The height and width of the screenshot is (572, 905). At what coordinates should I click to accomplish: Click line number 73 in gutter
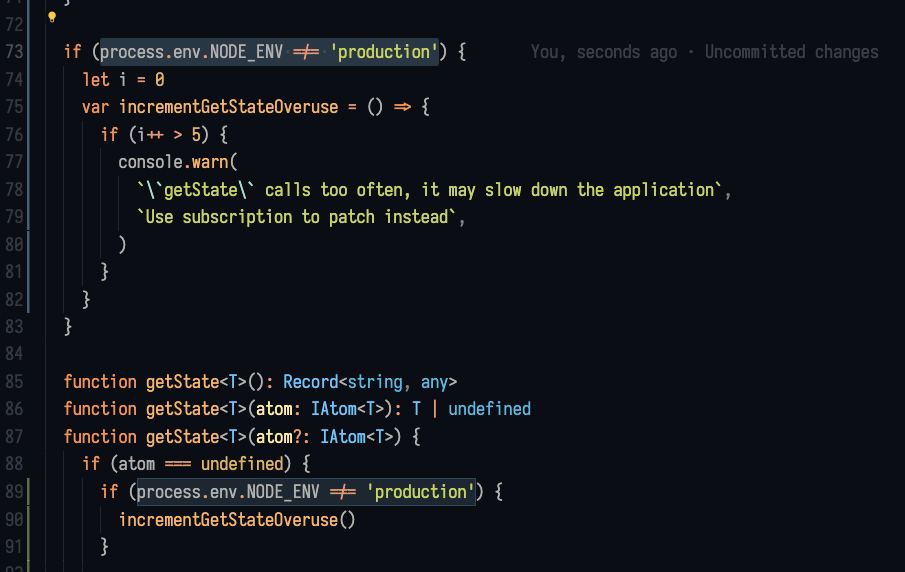pos(14,52)
